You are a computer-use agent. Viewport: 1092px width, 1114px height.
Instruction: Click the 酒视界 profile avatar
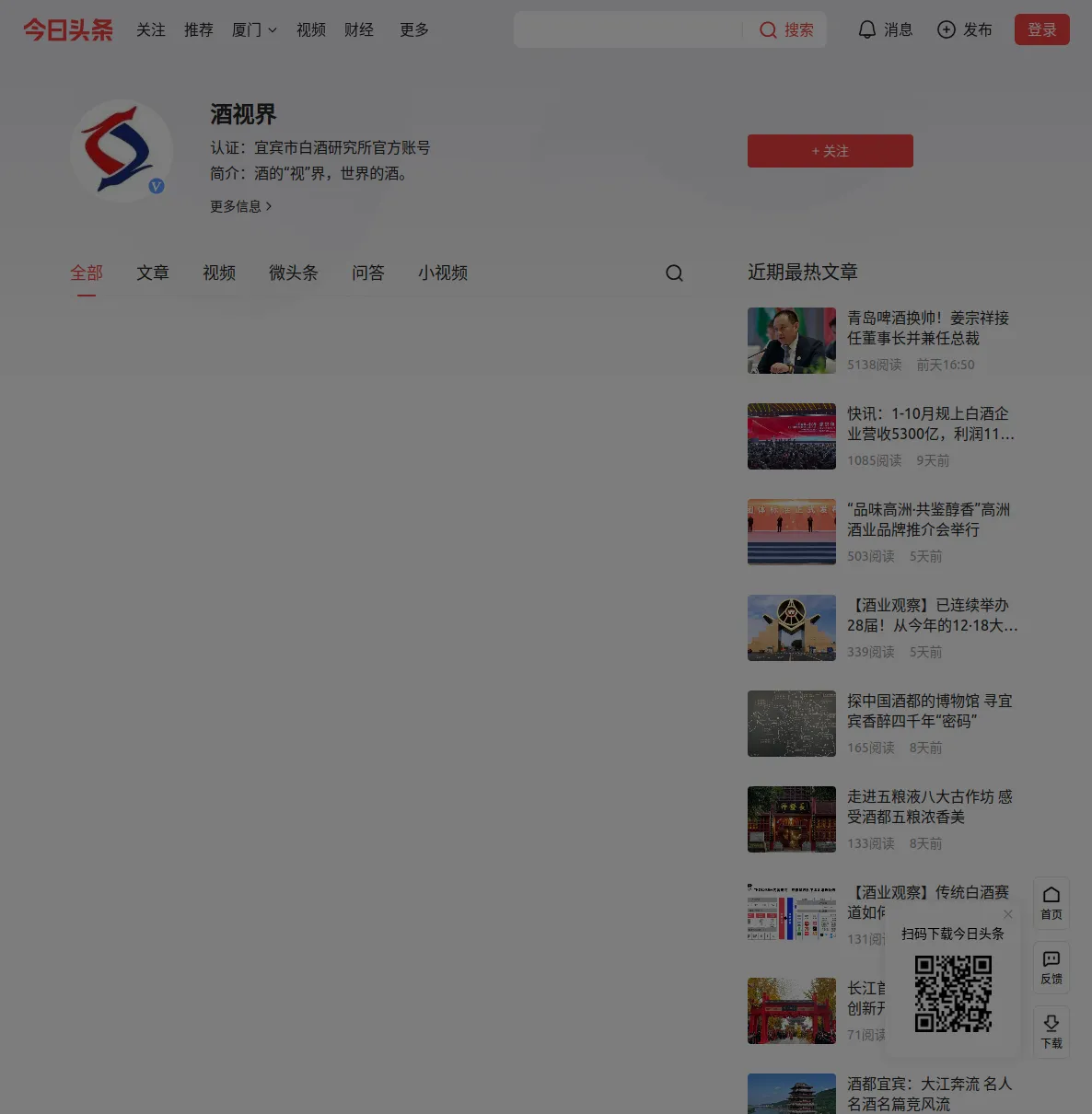(122, 151)
